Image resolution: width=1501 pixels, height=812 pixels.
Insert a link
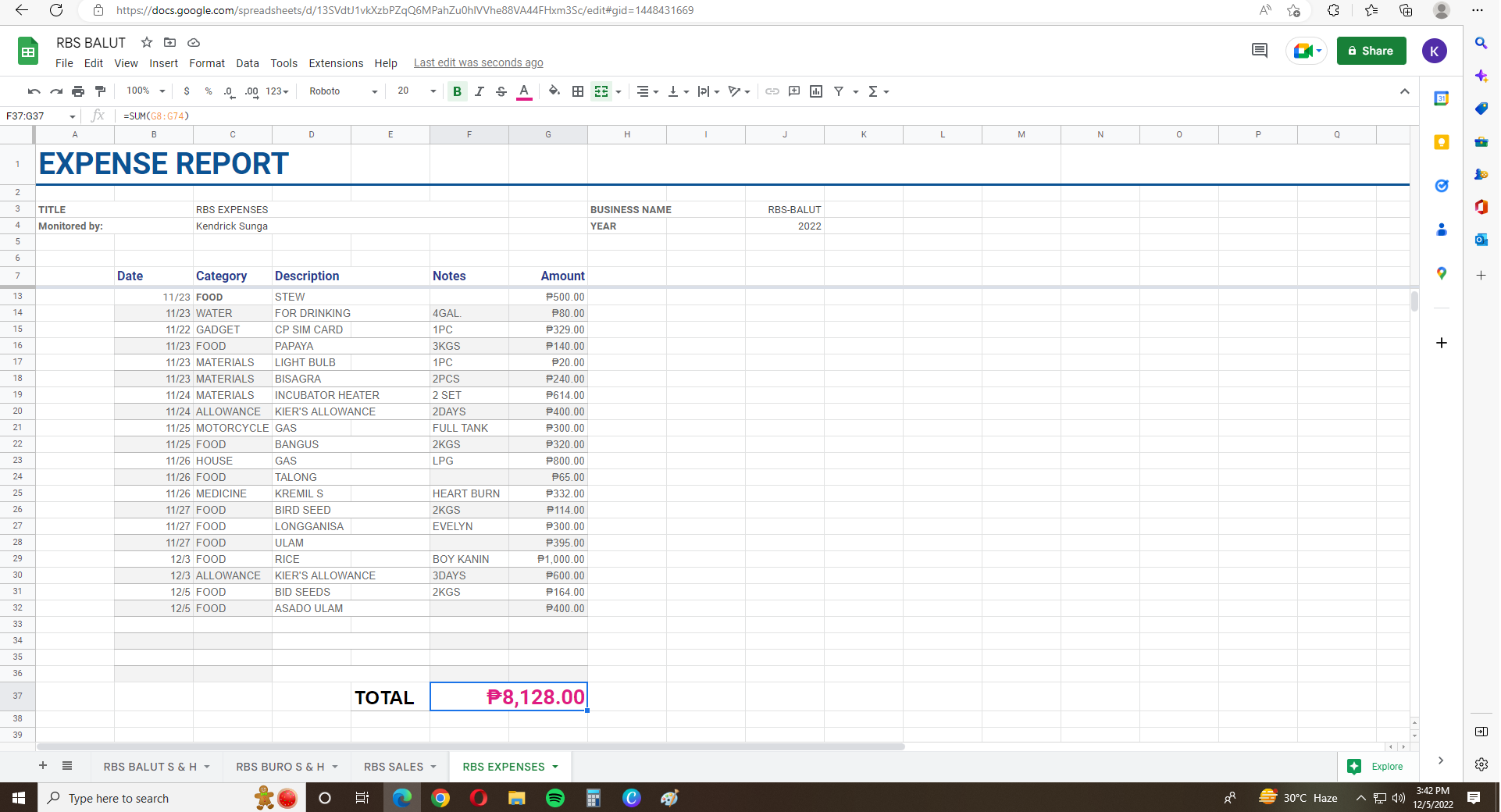tap(772, 91)
